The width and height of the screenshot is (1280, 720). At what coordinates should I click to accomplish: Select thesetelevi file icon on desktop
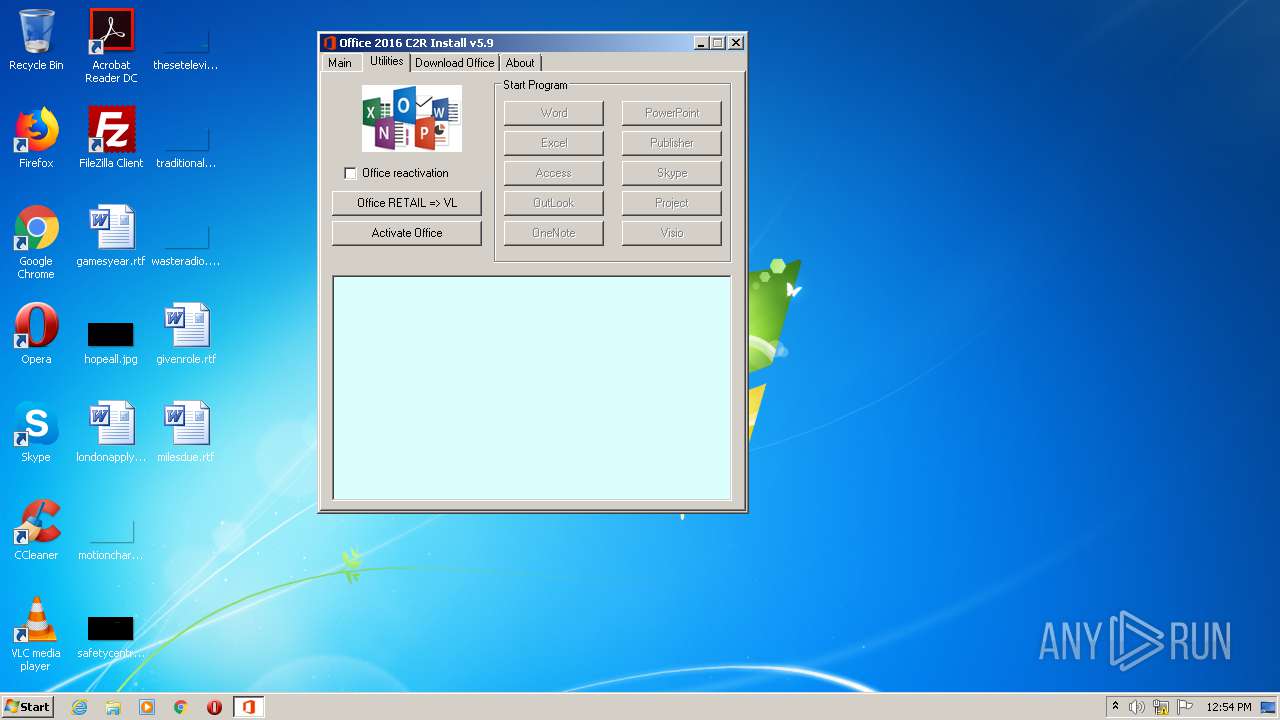click(186, 48)
